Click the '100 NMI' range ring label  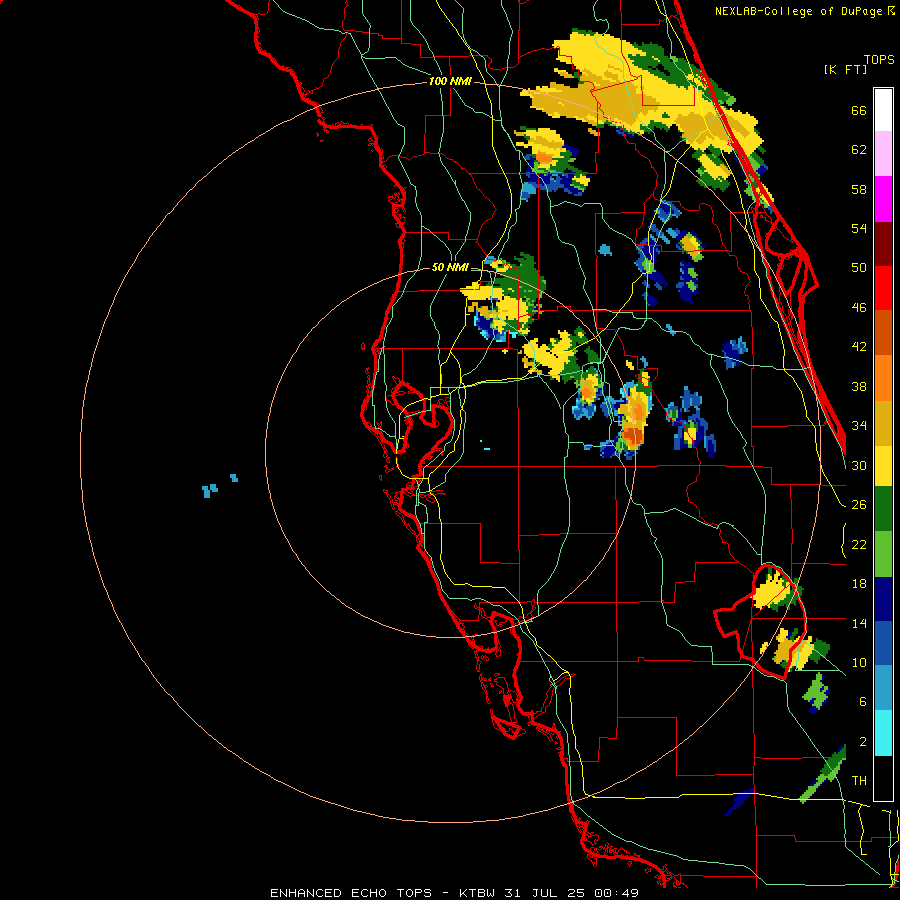tap(450, 82)
